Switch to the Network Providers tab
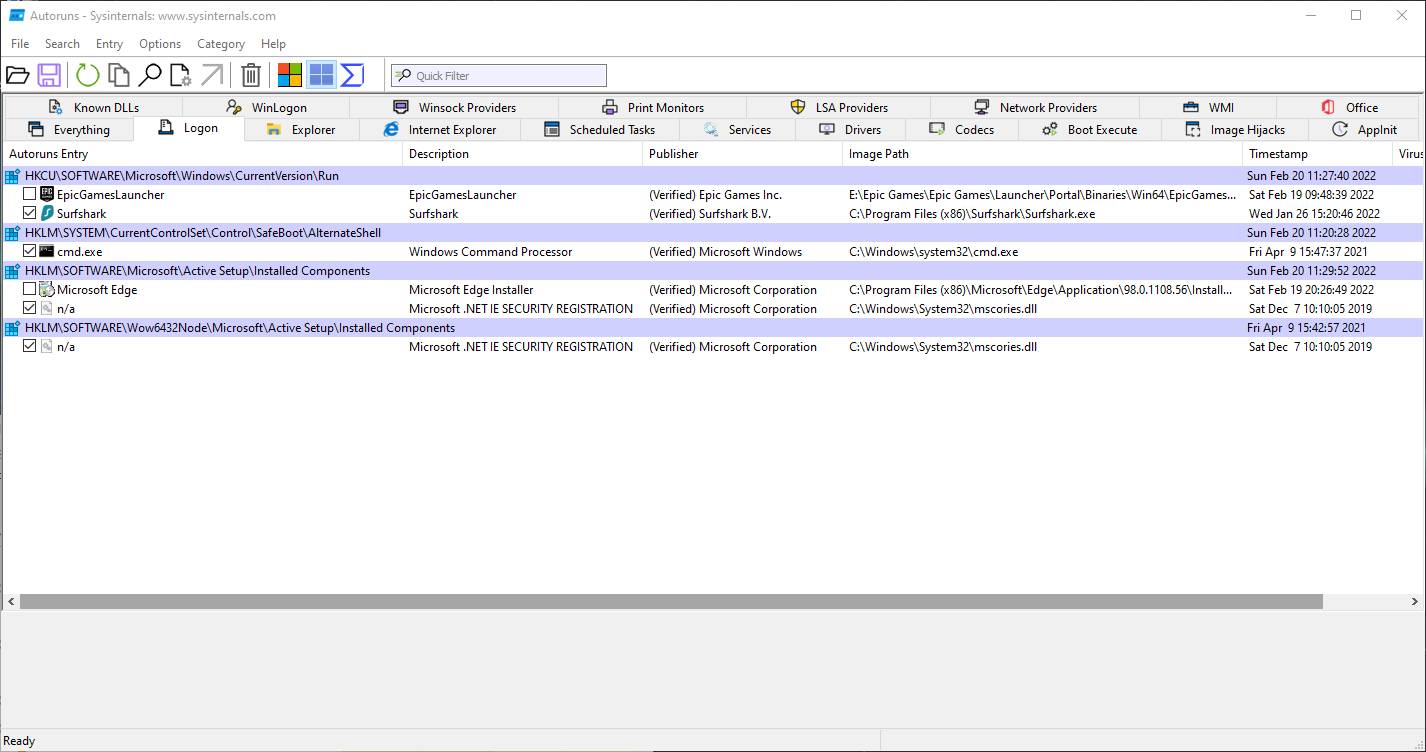The height and width of the screenshot is (752, 1426). 1035,108
